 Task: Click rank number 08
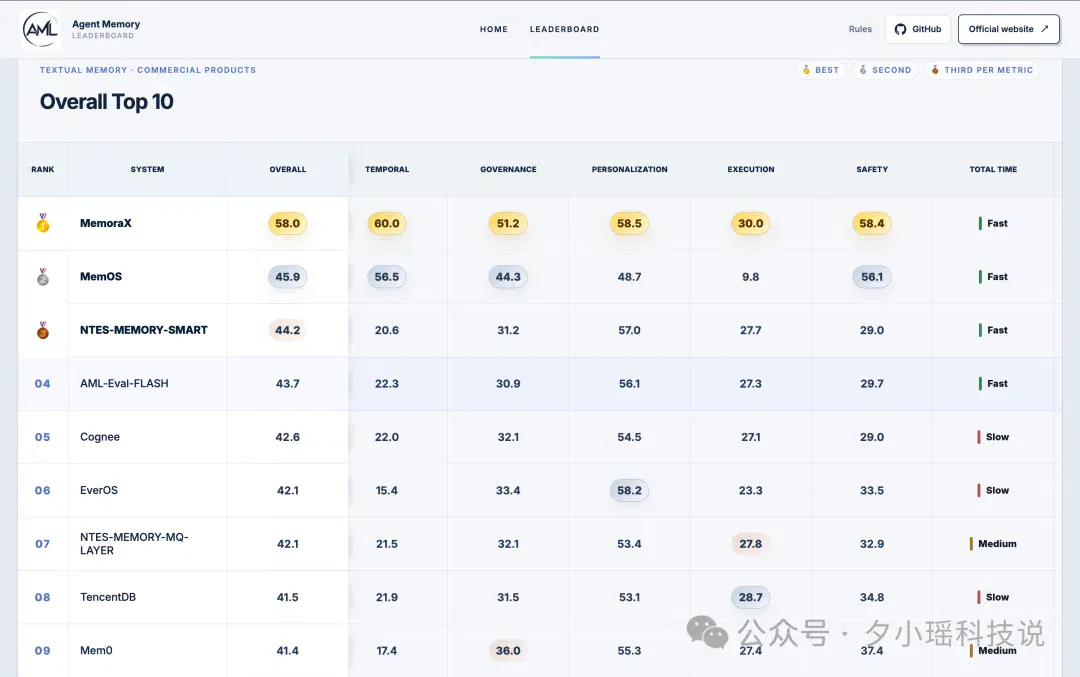click(x=43, y=597)
